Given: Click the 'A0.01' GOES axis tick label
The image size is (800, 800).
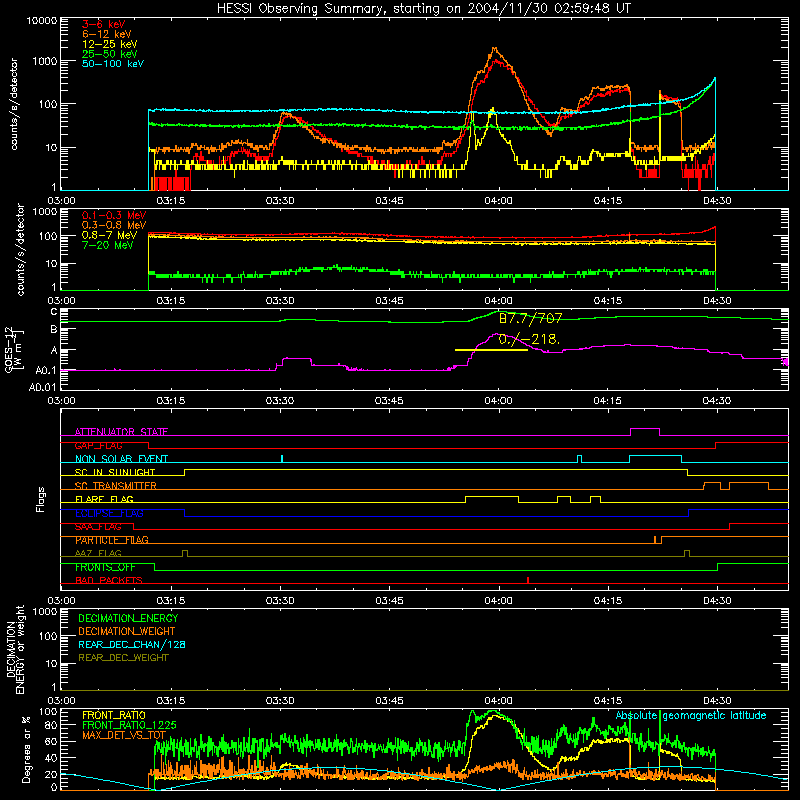Looking at the screenshot, I should [43, 387].
